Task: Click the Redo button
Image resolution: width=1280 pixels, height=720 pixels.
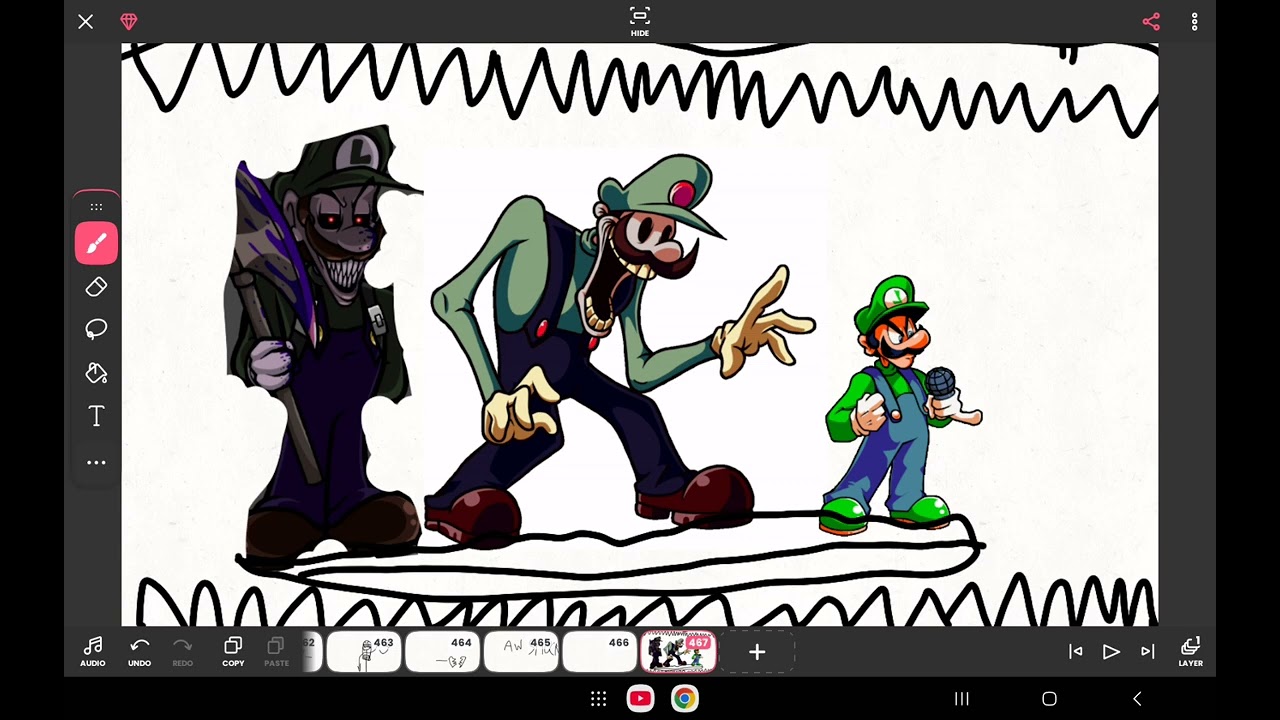Action: 182,651
